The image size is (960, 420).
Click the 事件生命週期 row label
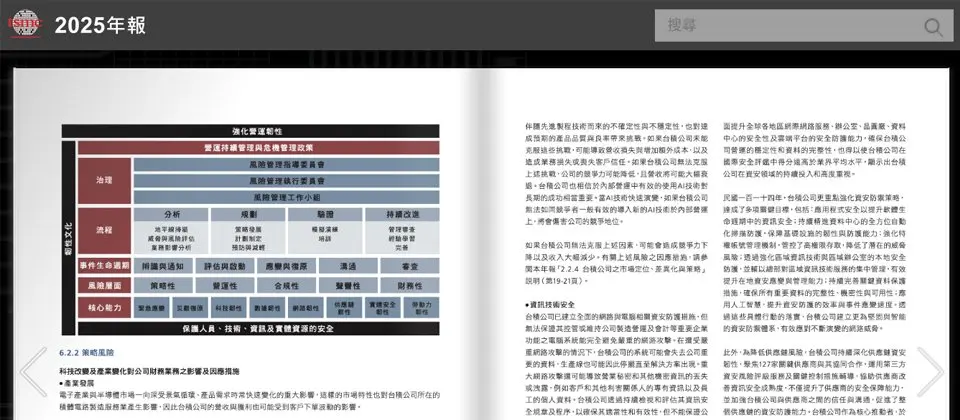pos(104,266)
